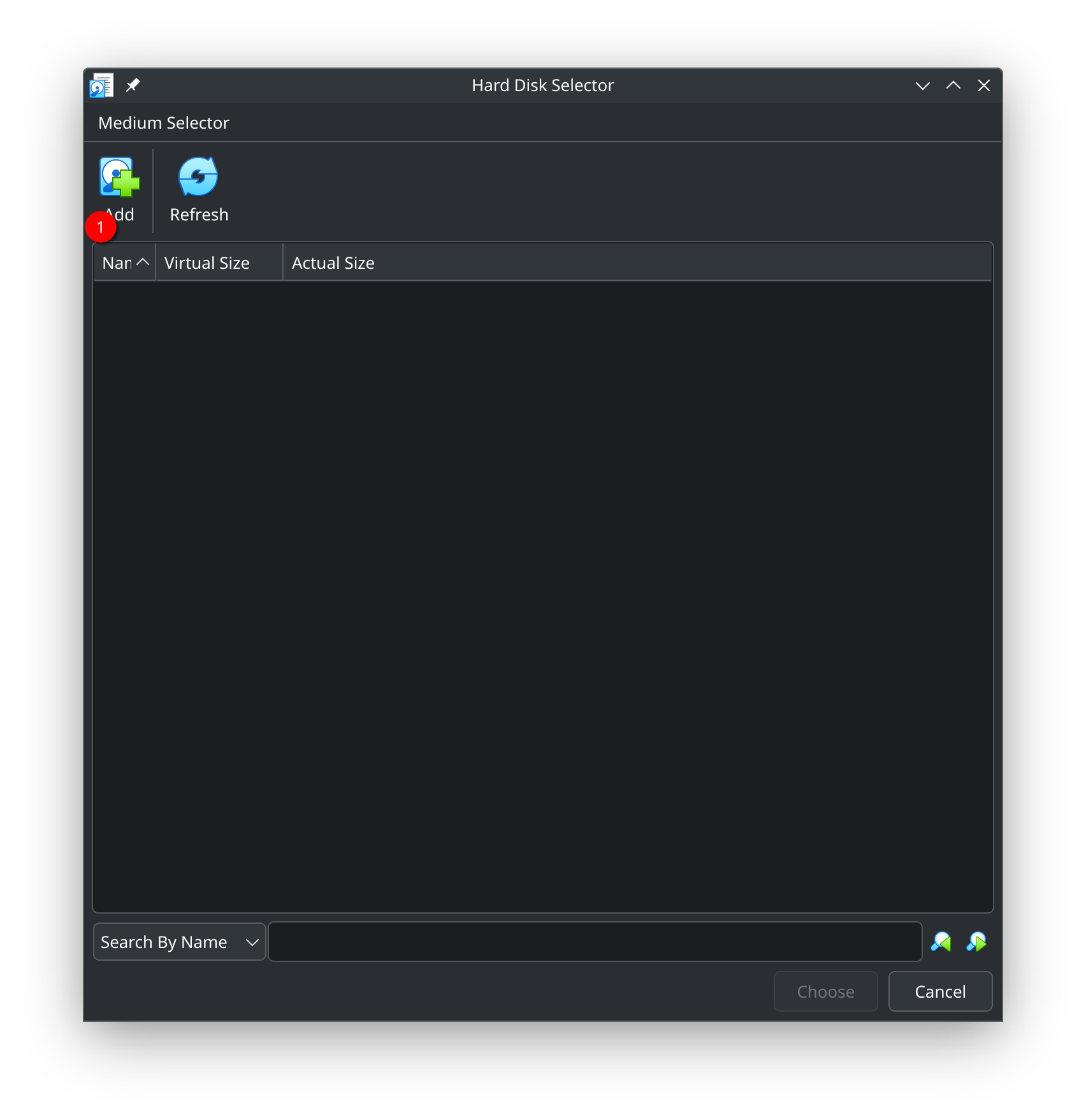Select the Virtual Size column header
Viewport: 1086px width, 1120px height.
tap(206, 262)
